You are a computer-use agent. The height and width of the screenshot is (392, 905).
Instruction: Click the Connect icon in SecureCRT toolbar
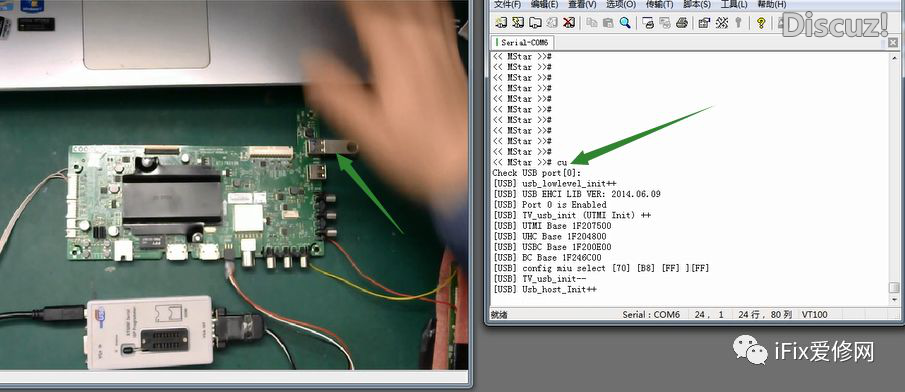coord(501,23)
